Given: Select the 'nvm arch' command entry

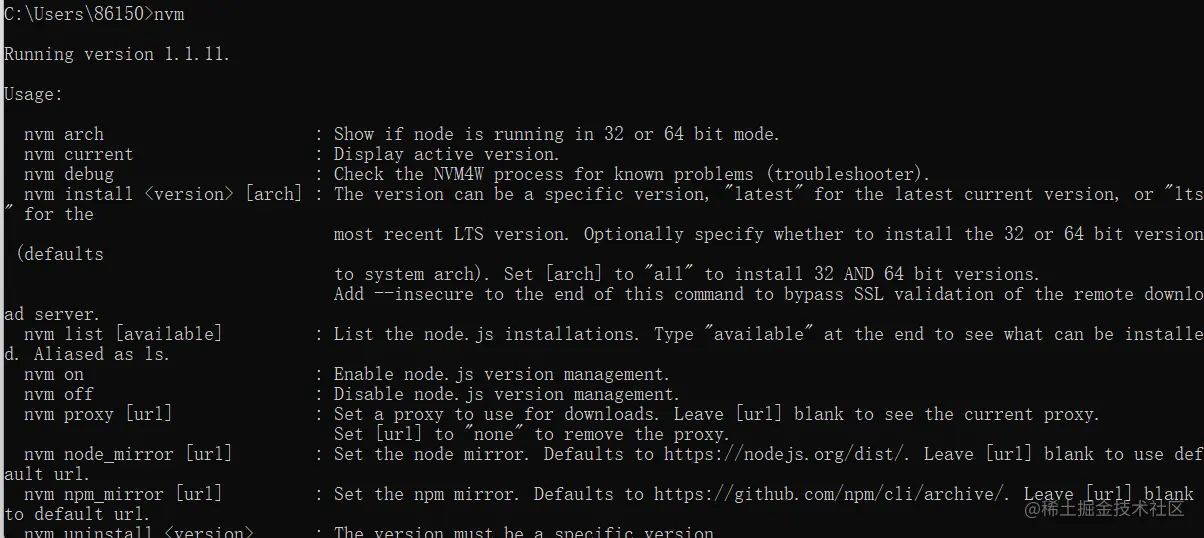Looking at the screenshot, I should coord(64,134).
